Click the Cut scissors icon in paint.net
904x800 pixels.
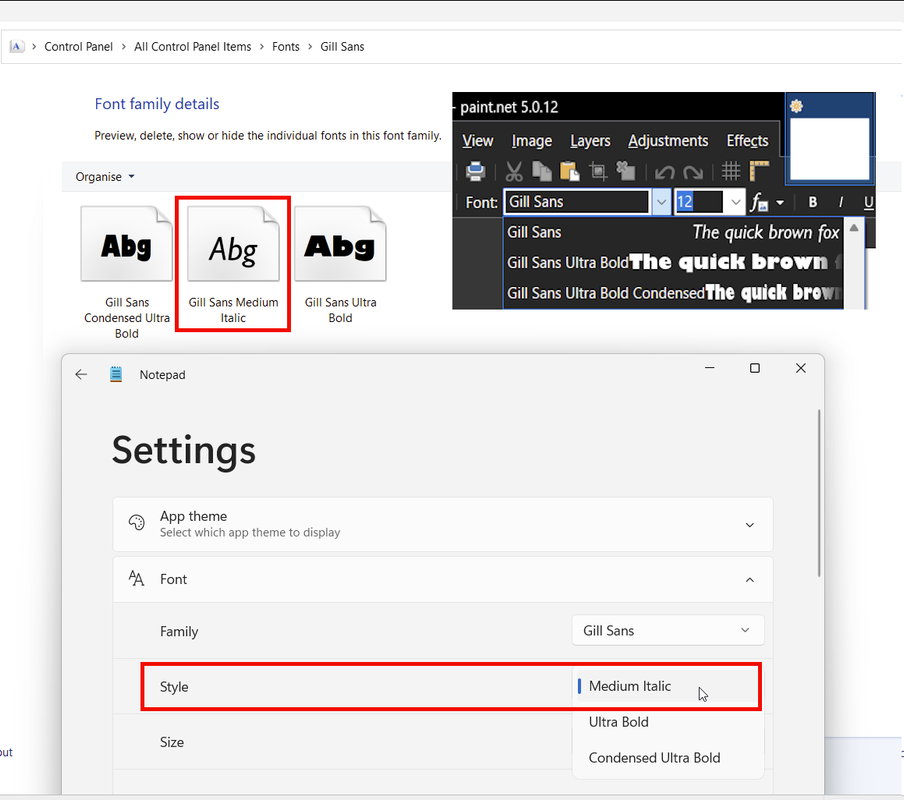[514, 171]
